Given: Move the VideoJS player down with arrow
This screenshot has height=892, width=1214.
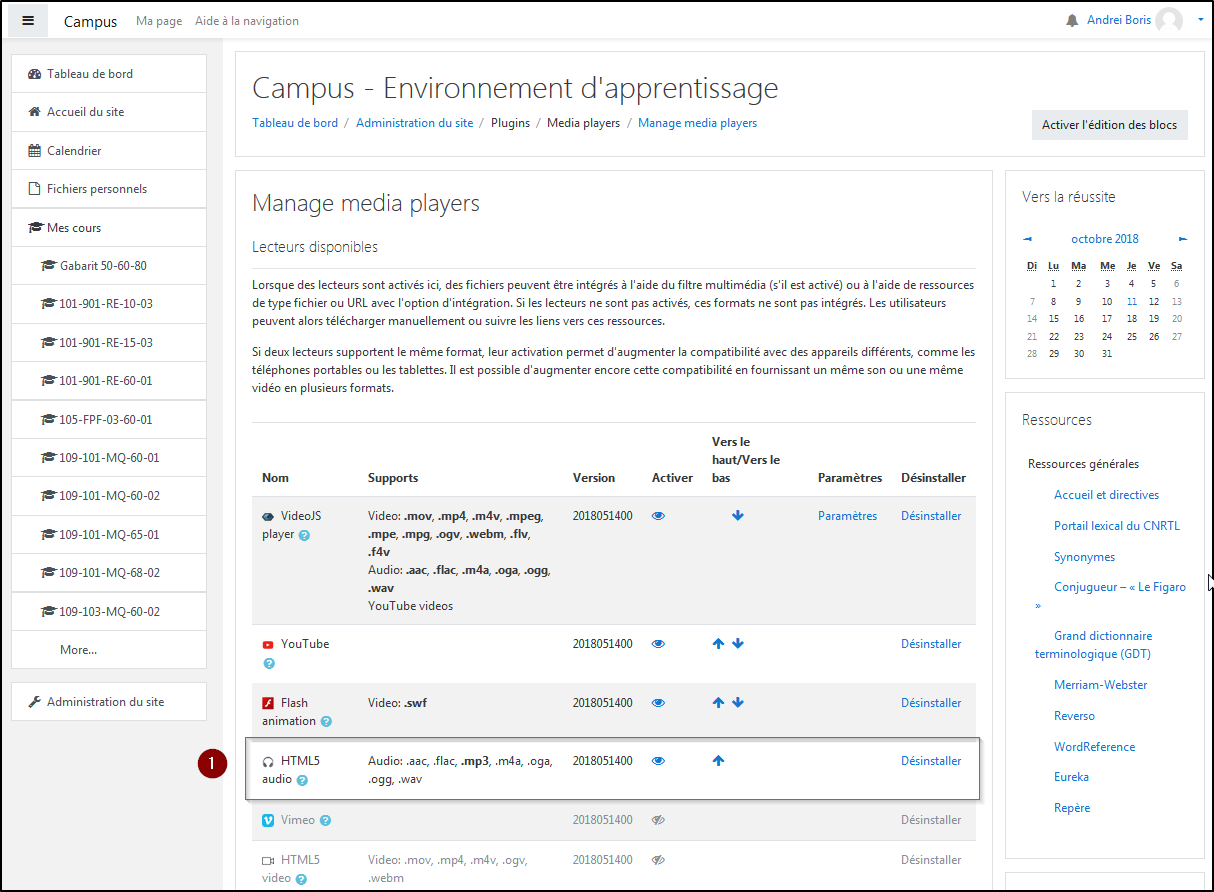Looking at the screenshot, I should [738, 516].
